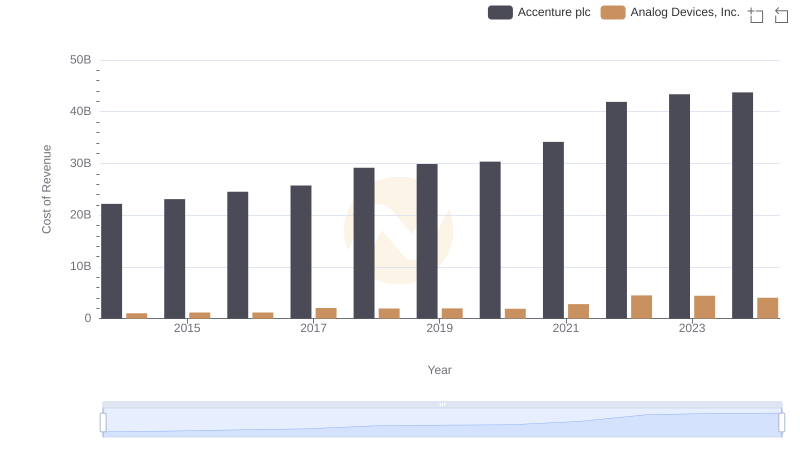Click the 20B y-axis label
800x461 pixels.
click(x=81, y=215)
